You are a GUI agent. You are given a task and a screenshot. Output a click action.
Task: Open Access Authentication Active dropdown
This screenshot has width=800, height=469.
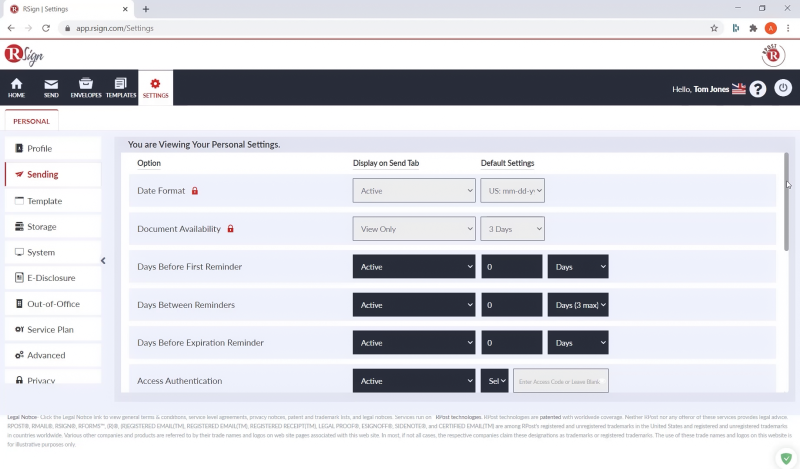tap(414, 381)
